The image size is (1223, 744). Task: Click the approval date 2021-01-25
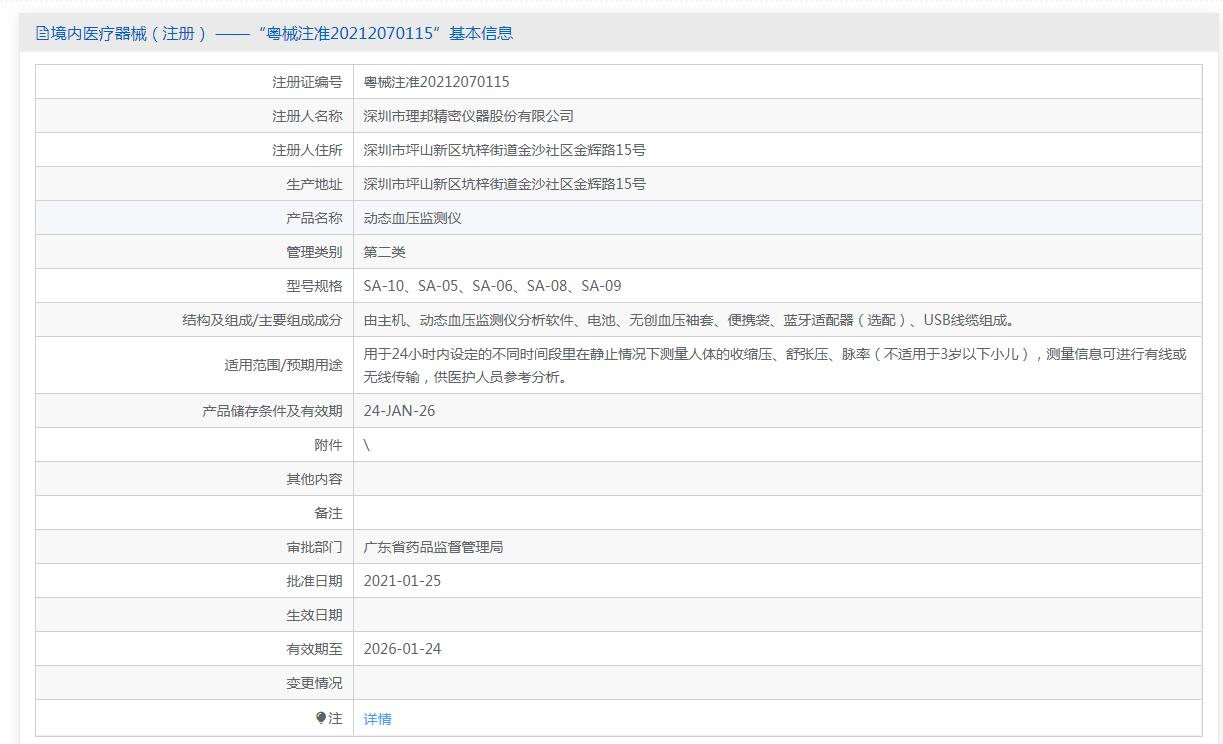[x=402, y=581]
